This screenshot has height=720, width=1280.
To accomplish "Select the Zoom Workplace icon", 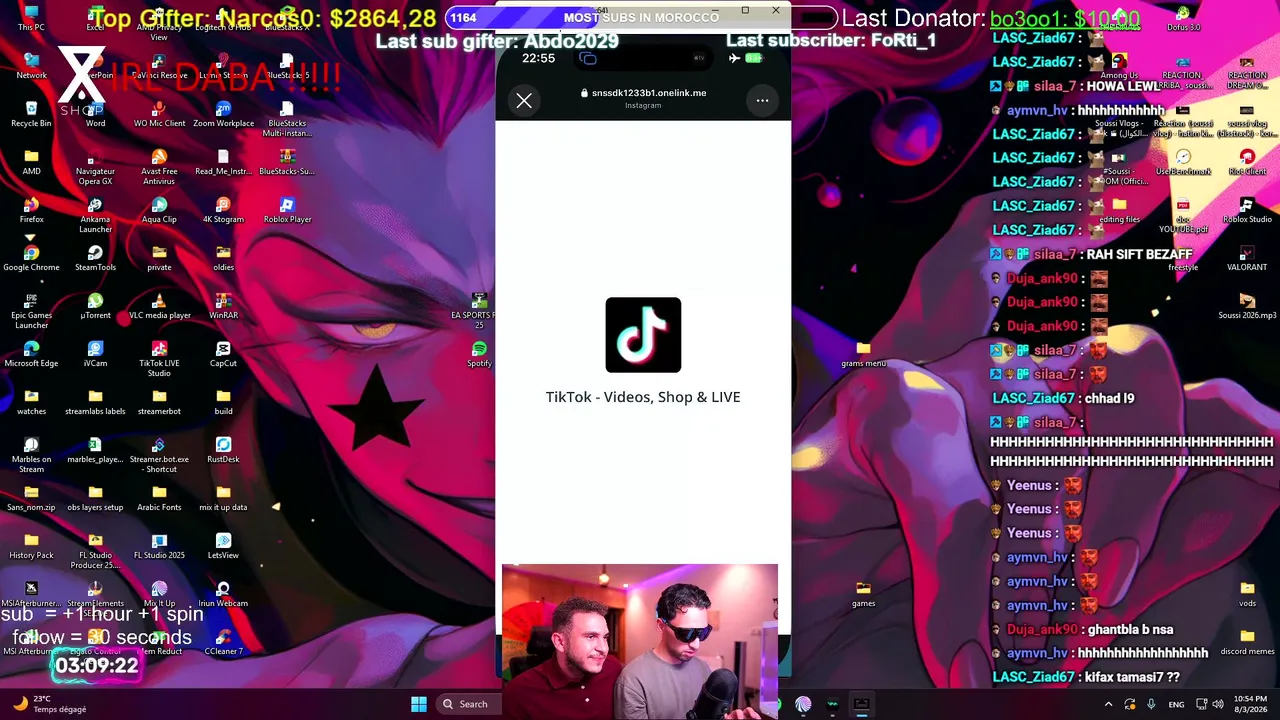I will (x=223, y=112).
